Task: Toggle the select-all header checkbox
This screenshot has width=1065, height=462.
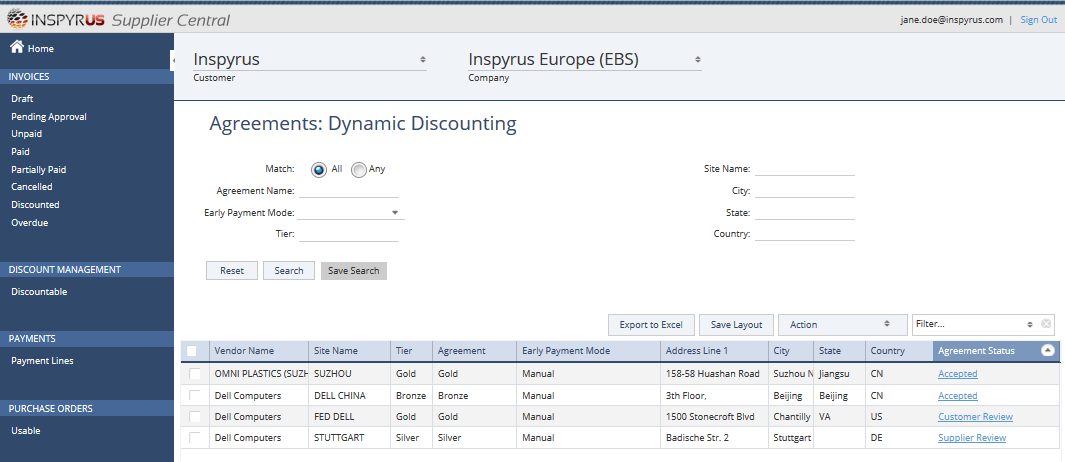Action: point(192,351)
